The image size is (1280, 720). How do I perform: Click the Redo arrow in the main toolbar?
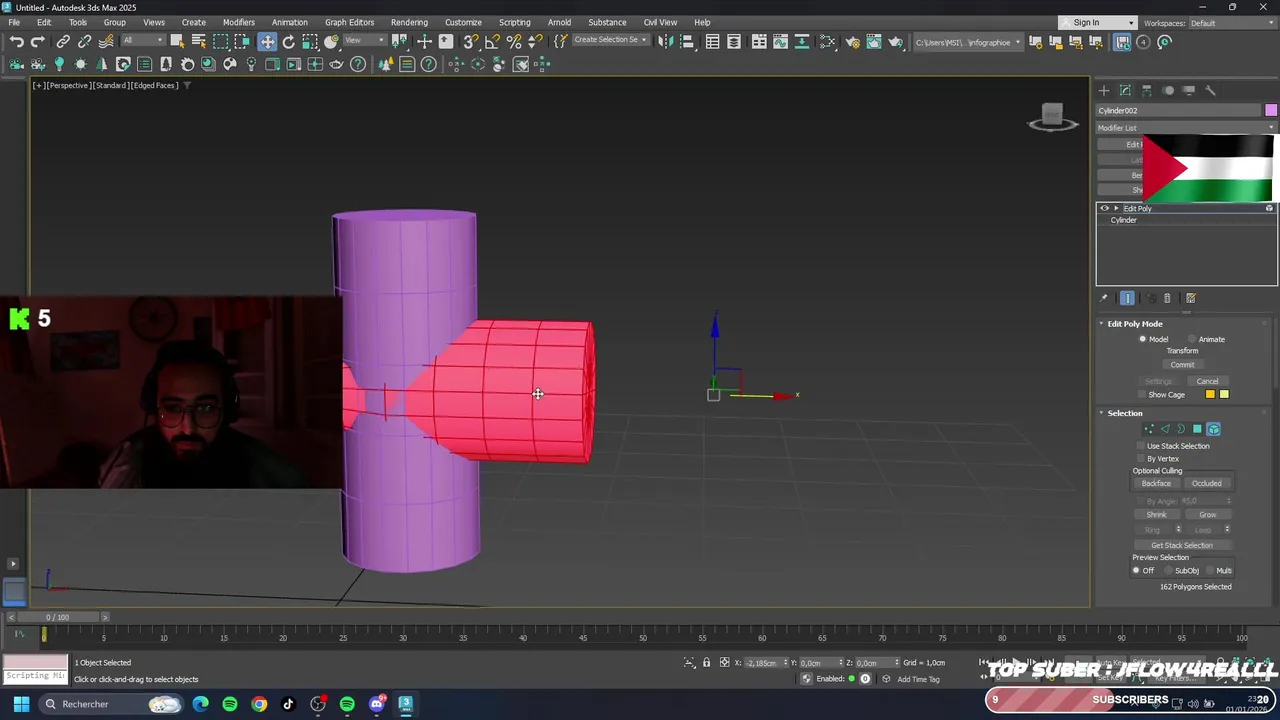point(38,42)
